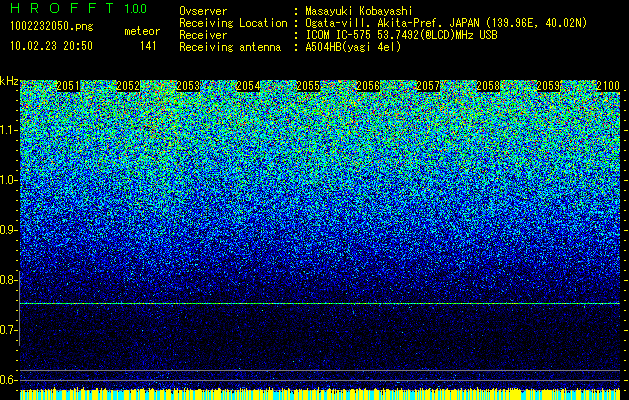Click the meteor label
The width and height of the screenshot is (629, 400).
142,31
